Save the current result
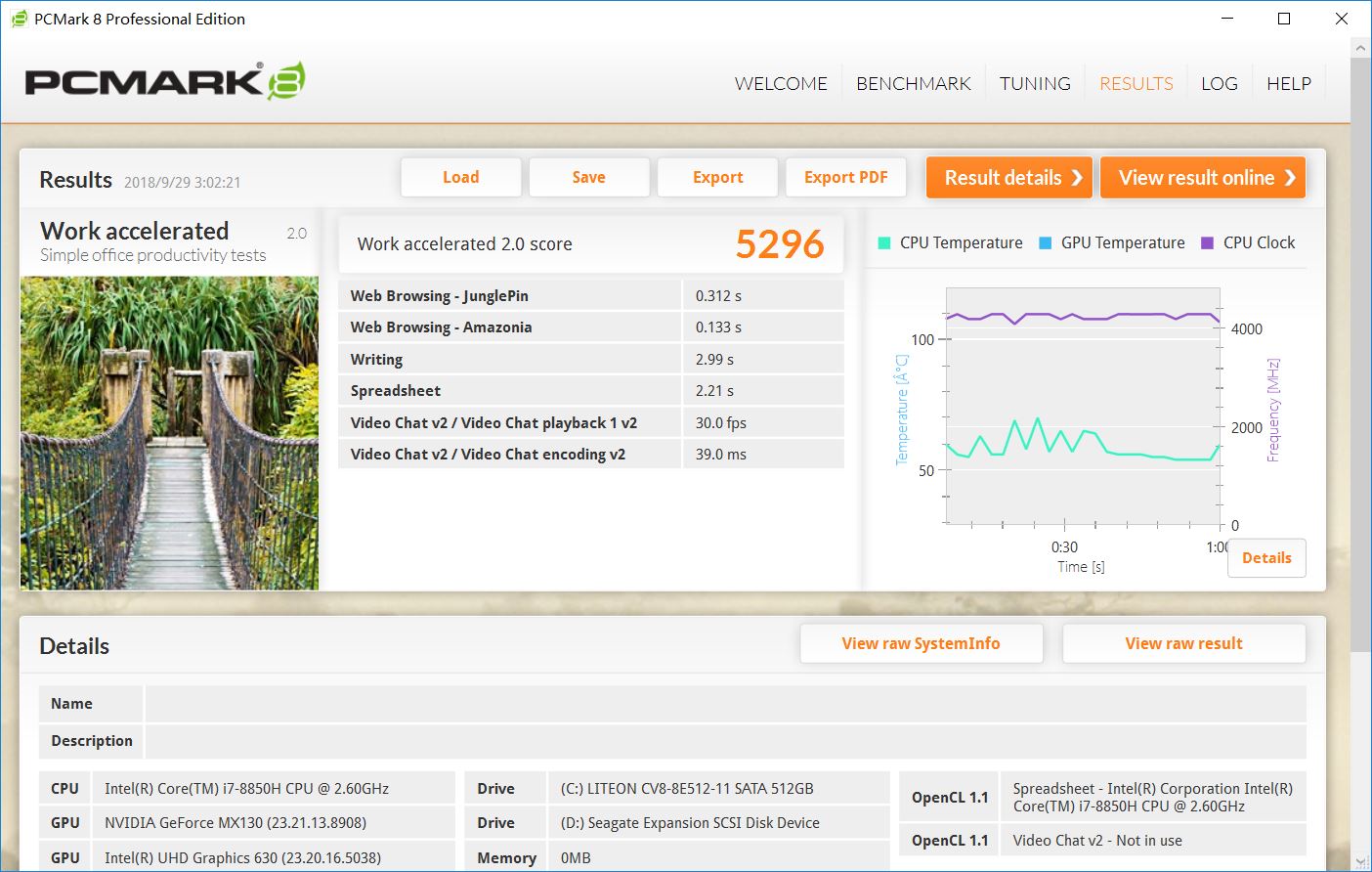1372x872 pixels. click(589, 177)
